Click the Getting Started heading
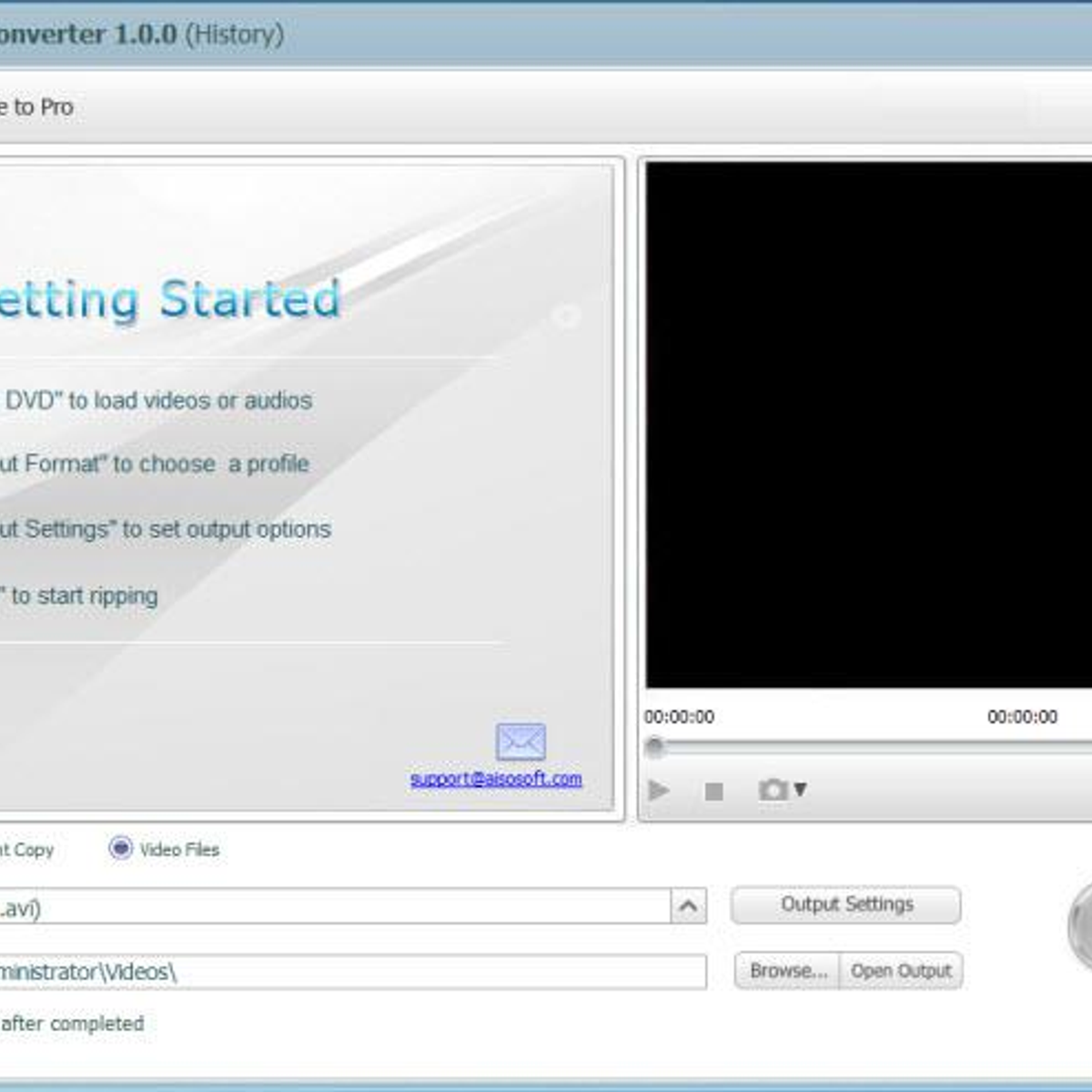This screenshot has height=1092, width=1092. pyautogui.click(x=170, y=299)
